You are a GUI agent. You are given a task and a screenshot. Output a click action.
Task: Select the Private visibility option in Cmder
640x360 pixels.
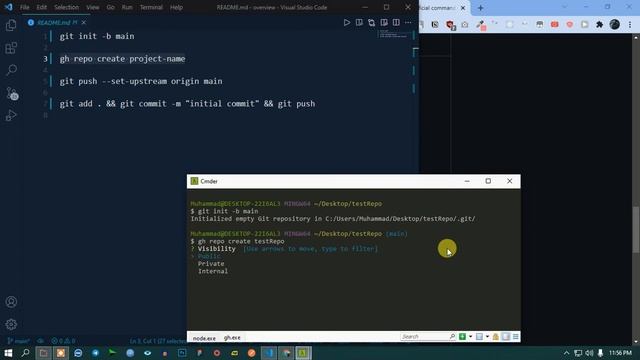pyautogui.click(x=211, y=264)
